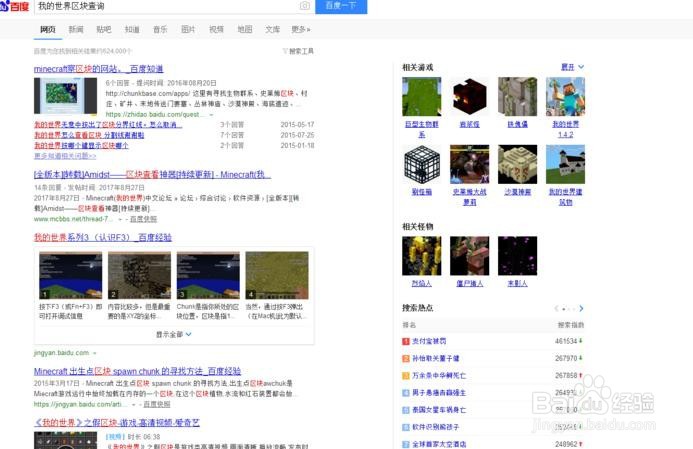This screenshot has width=693, height=449.
Task: Click the 我的世界建筑物 icon
Action: [566, 164]
